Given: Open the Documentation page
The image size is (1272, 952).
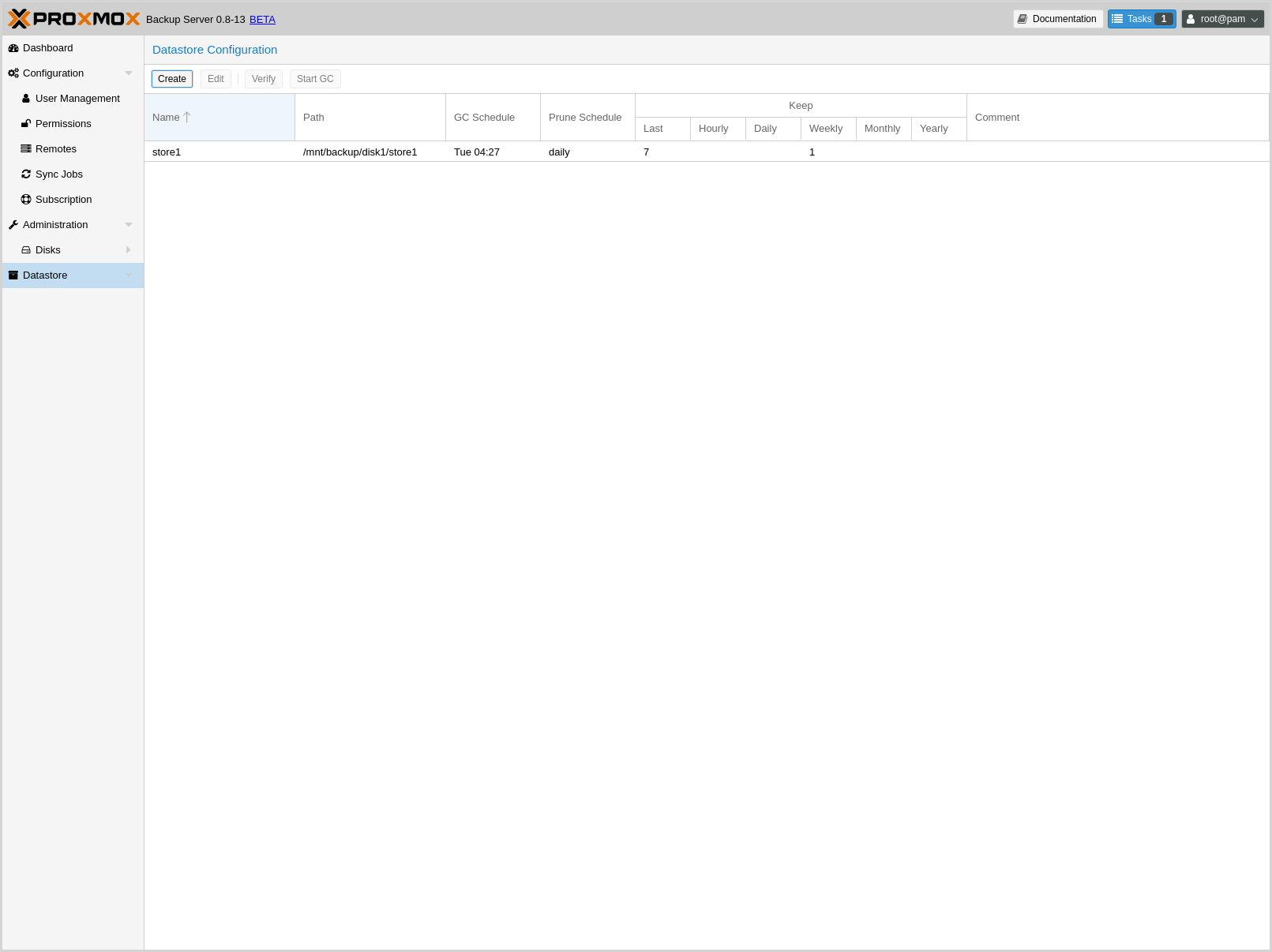Looking at the screenshot, I should 1057,19.
